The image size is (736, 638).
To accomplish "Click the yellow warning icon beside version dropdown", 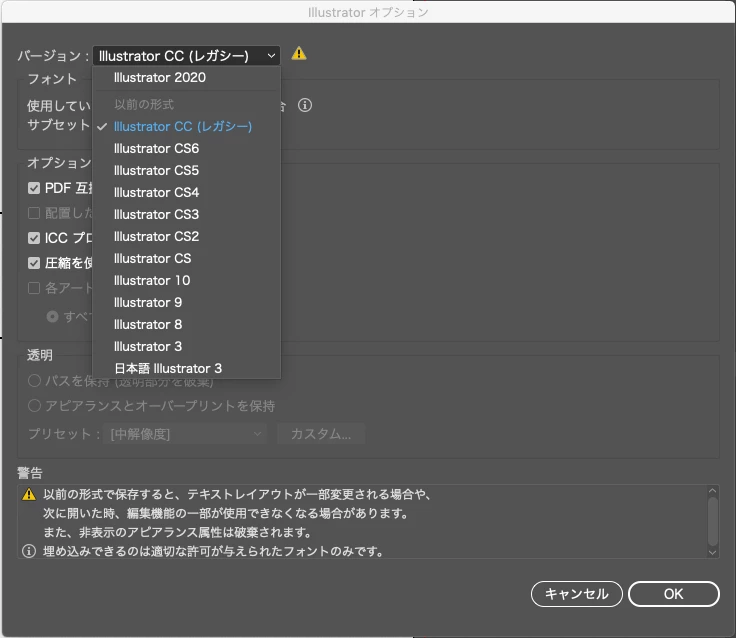I will coord(299,54).
